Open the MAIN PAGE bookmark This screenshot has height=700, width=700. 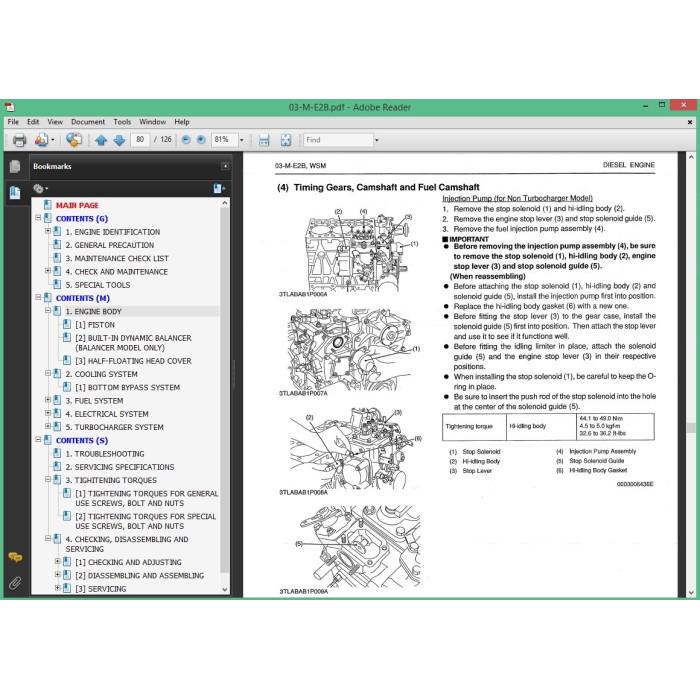pos(77,205)
